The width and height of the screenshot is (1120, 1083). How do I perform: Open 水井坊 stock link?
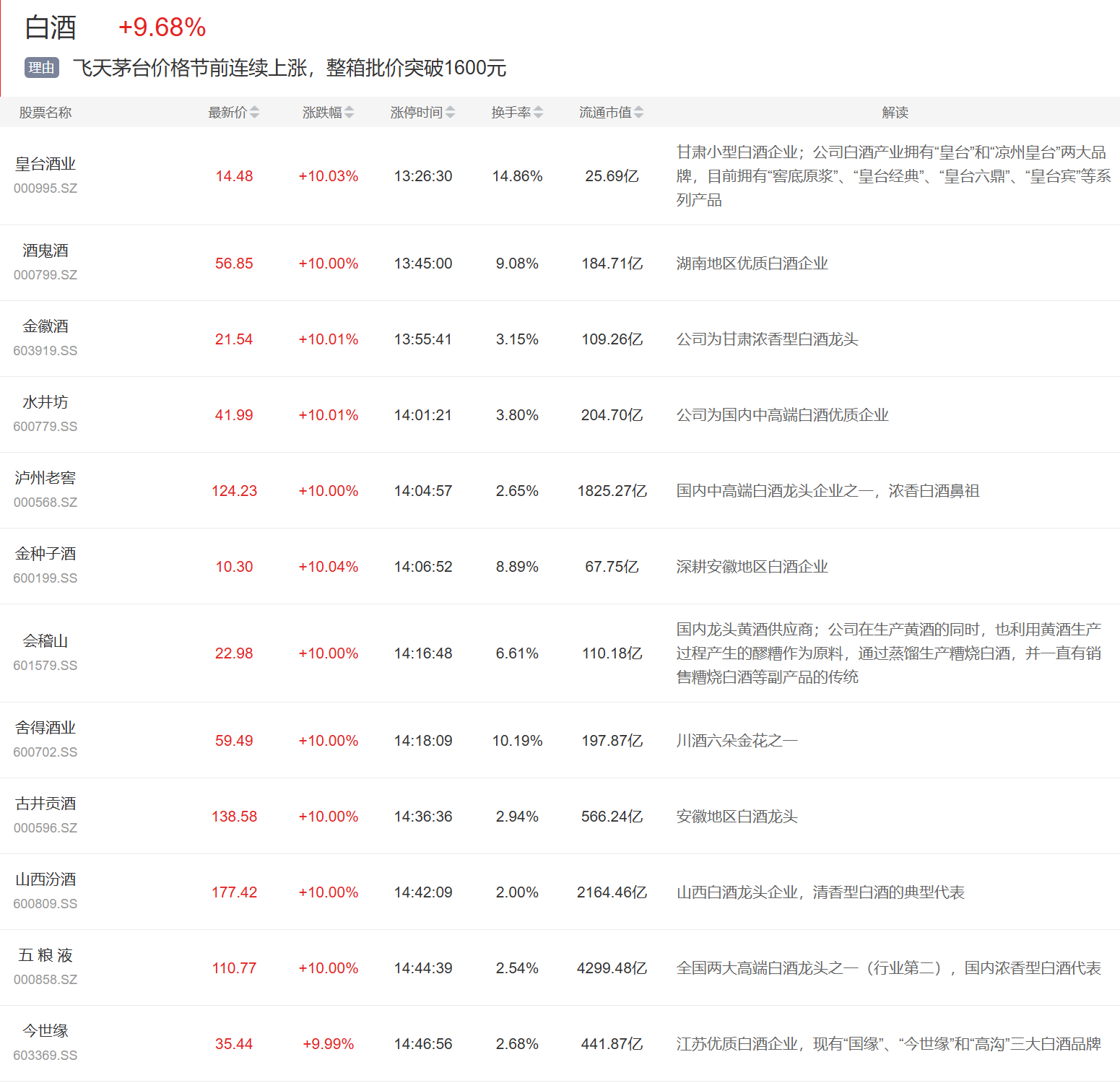pyautogui.click(x=45, y=403)
